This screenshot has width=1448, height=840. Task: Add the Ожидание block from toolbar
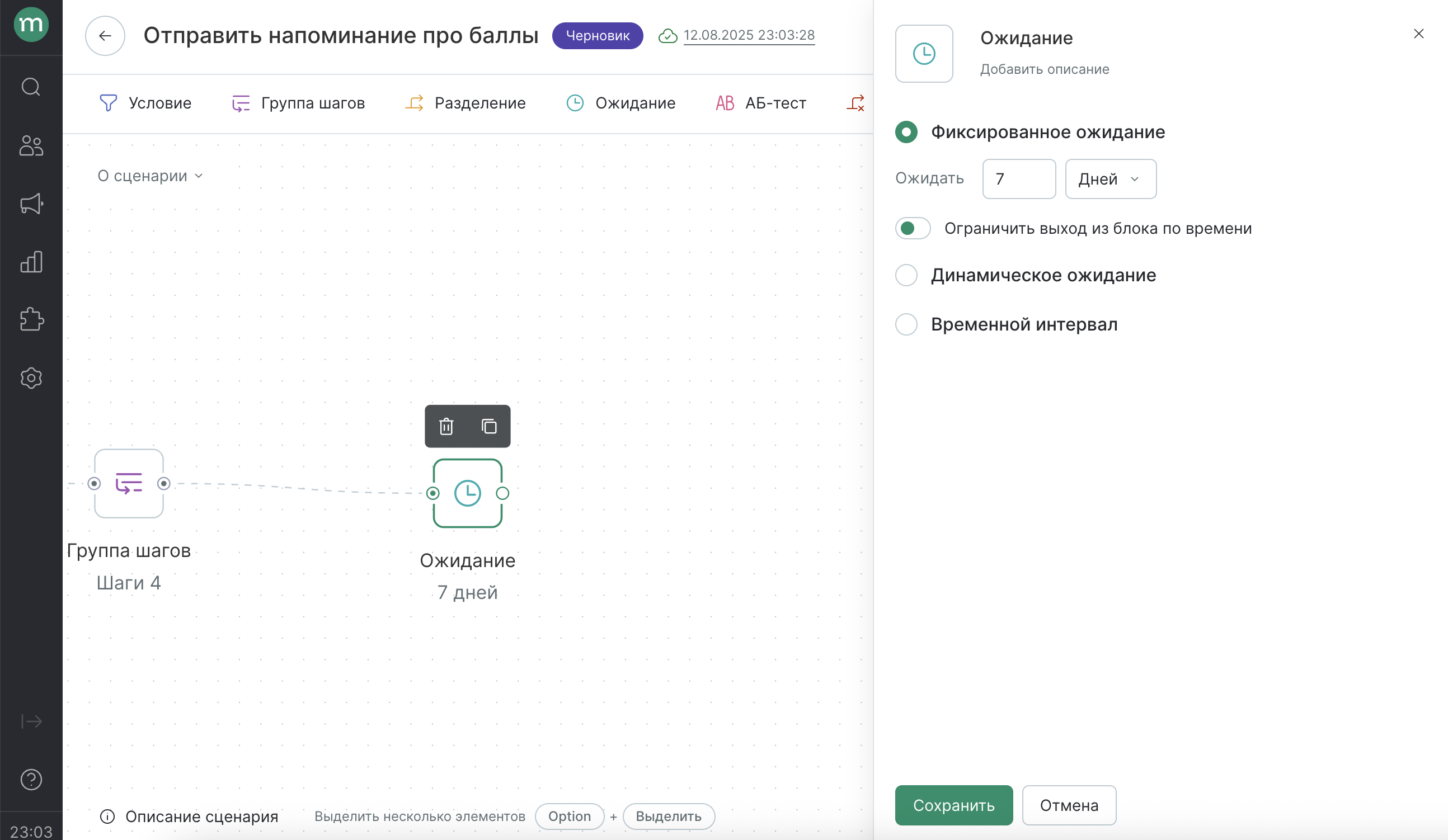620,103
